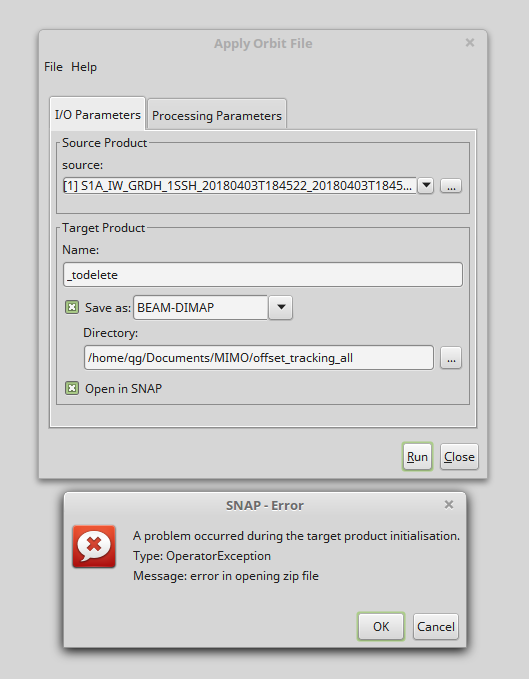This screenshot has width=529, height=679.
Task: Click the target product Name field
Action: 263,275
